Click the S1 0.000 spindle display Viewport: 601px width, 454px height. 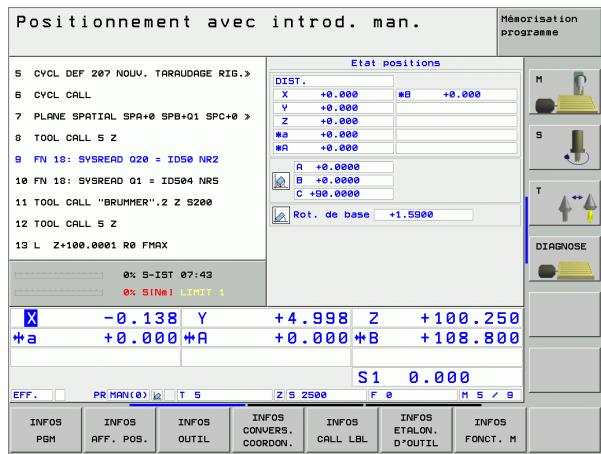click(x=437, y=377)
